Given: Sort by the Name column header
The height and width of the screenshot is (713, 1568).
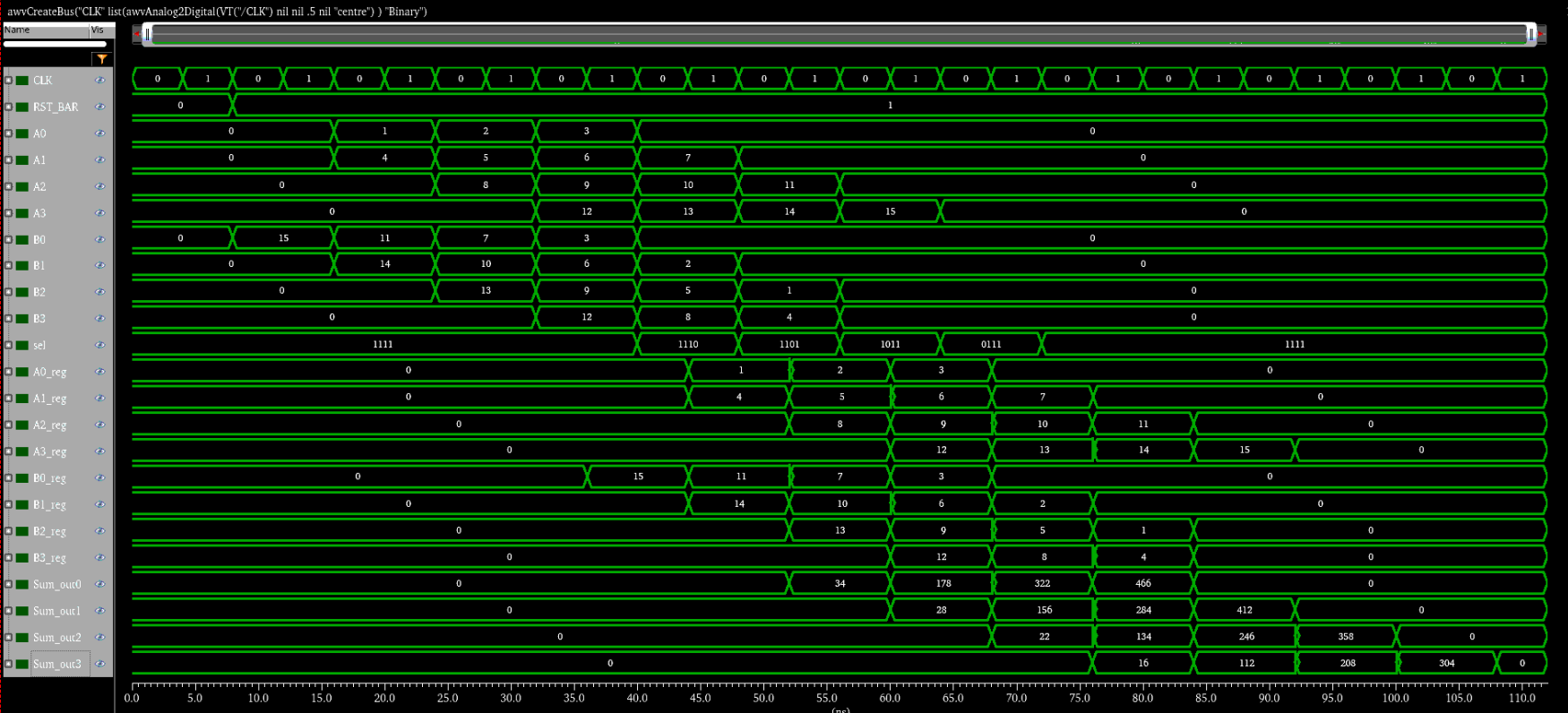Looking at the screenshot, I should point(46,30).
